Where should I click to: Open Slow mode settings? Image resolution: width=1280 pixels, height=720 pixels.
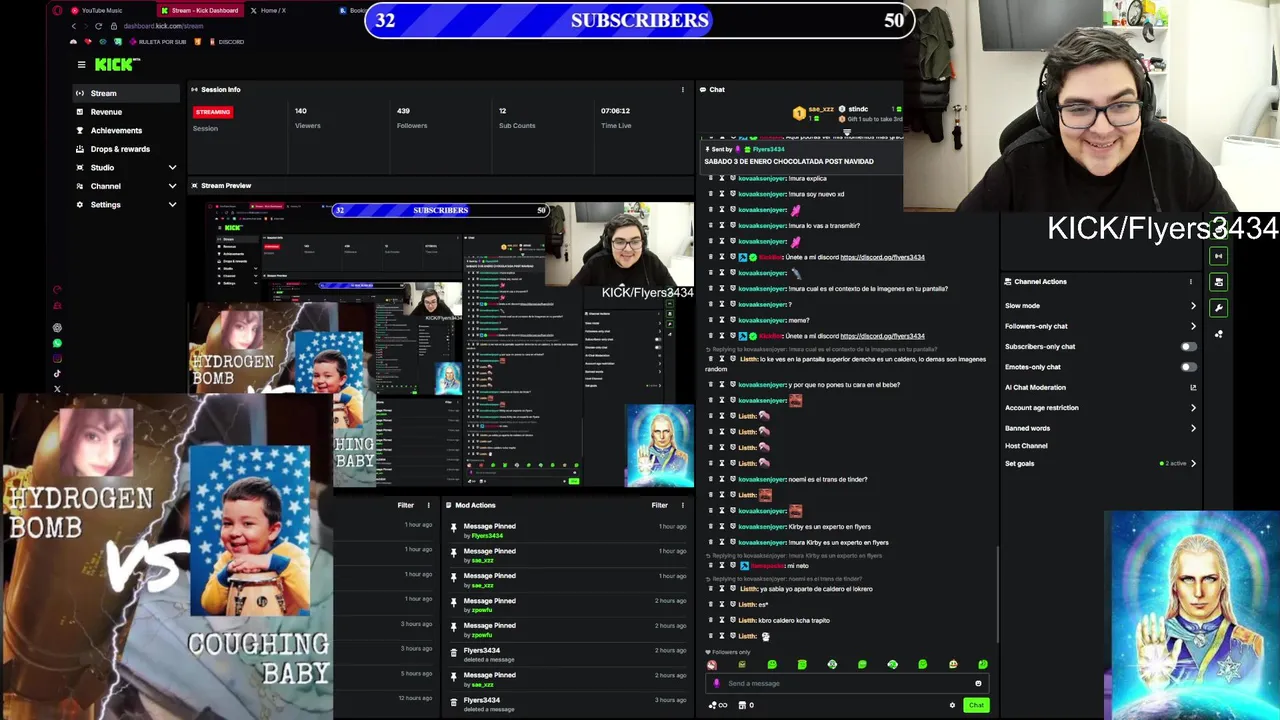click(x=1100, y=306)
